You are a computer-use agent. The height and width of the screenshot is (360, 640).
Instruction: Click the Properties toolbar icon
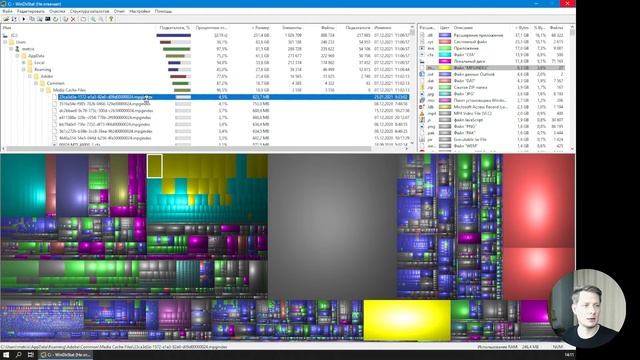[83, 19]
